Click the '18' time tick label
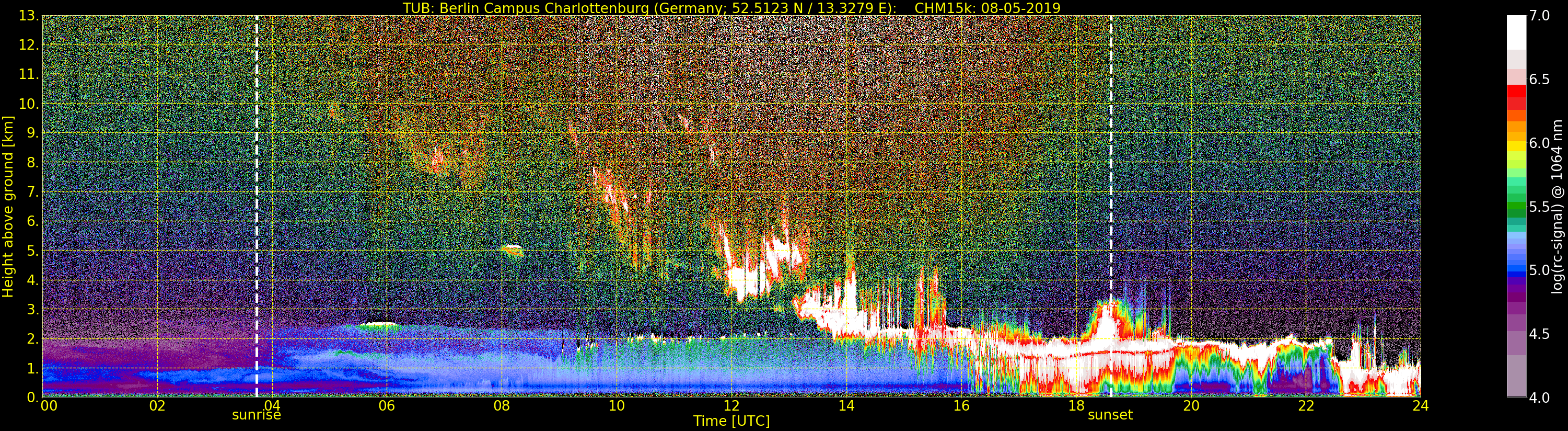Screen dimensions: 1568x431 click(x=1076, y=406)
